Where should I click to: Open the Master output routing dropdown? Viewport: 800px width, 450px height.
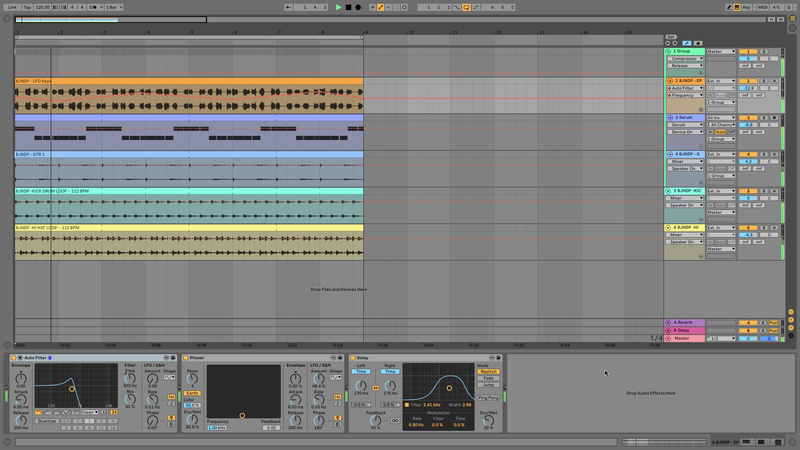tap(720, 338)
